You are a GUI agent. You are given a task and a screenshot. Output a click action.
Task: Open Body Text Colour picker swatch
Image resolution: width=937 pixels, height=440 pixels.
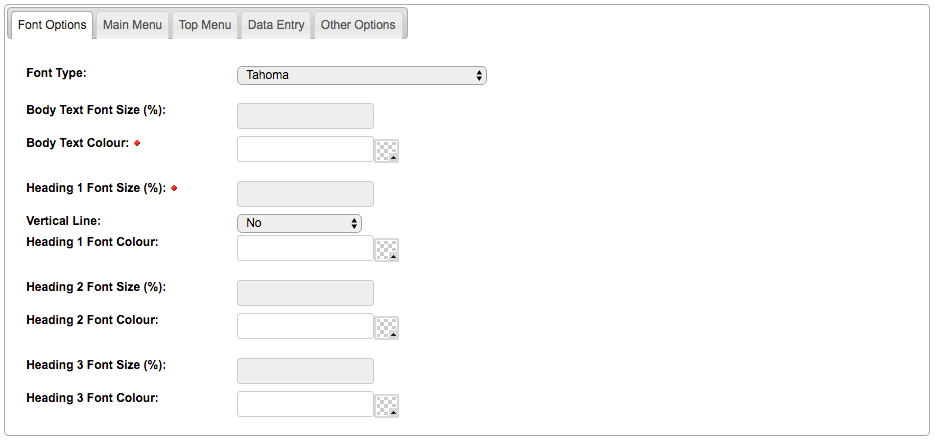[387, 151]
